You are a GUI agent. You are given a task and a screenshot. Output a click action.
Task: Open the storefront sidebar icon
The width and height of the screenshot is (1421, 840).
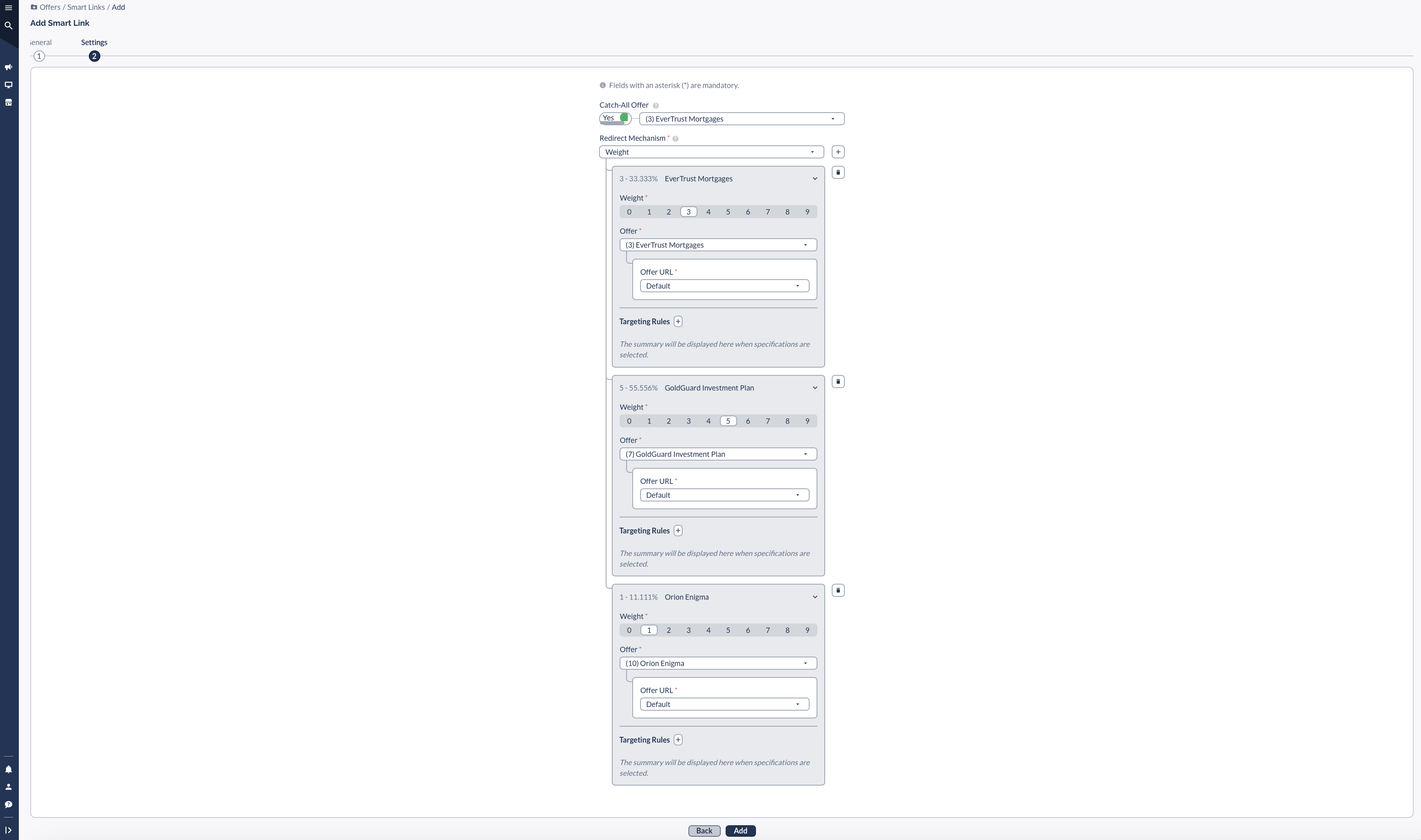tap(9, 102)
